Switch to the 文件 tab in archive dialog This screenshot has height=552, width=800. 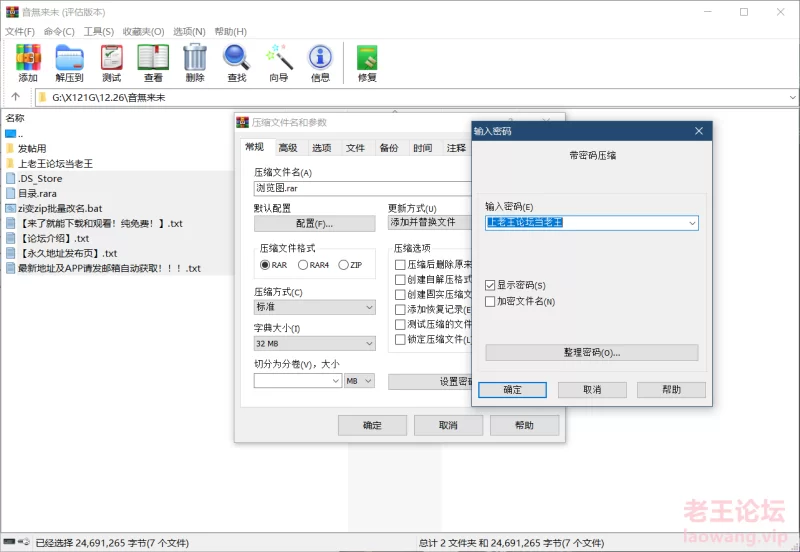(355, 148)
